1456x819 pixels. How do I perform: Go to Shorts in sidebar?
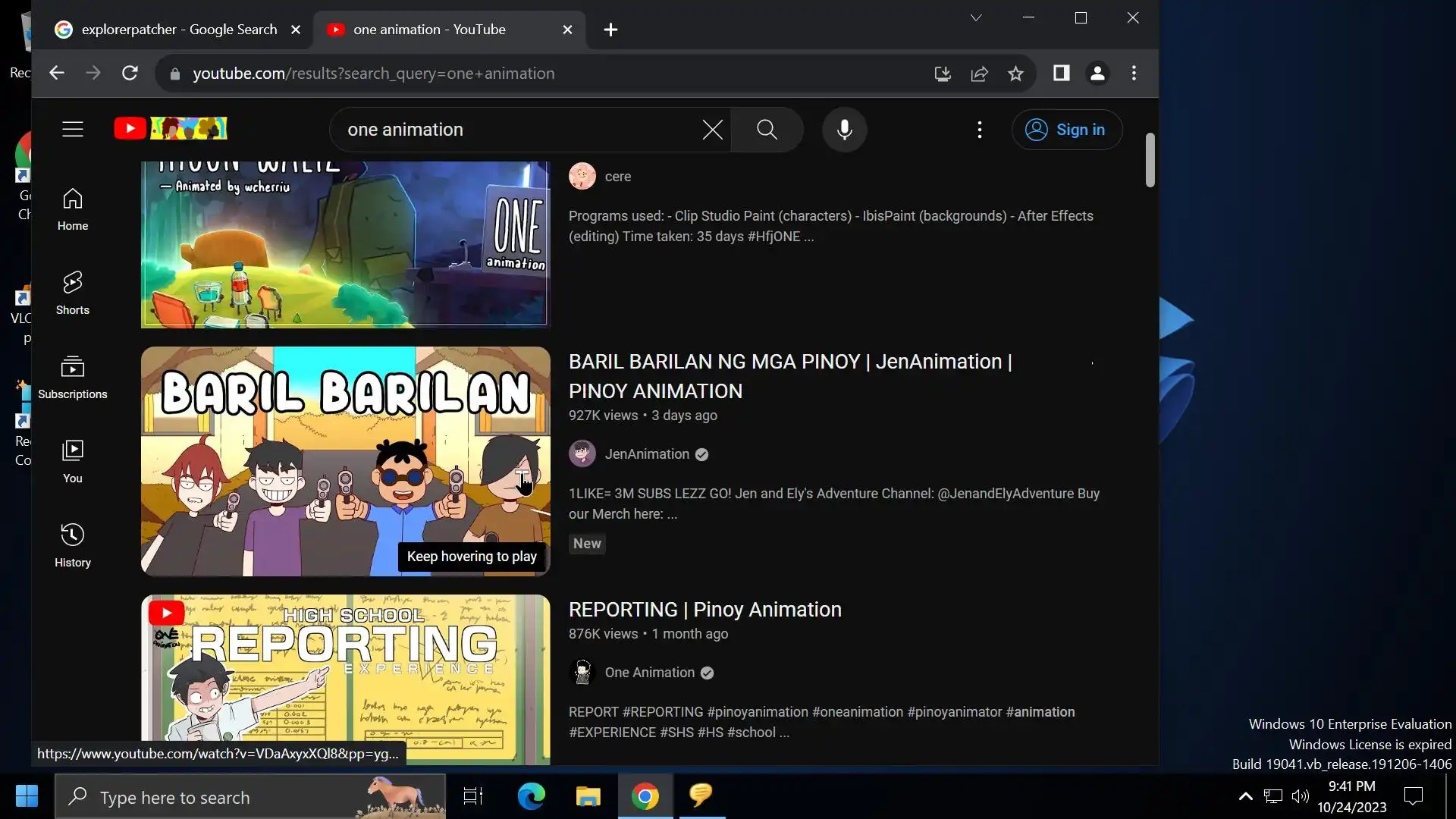73,293
